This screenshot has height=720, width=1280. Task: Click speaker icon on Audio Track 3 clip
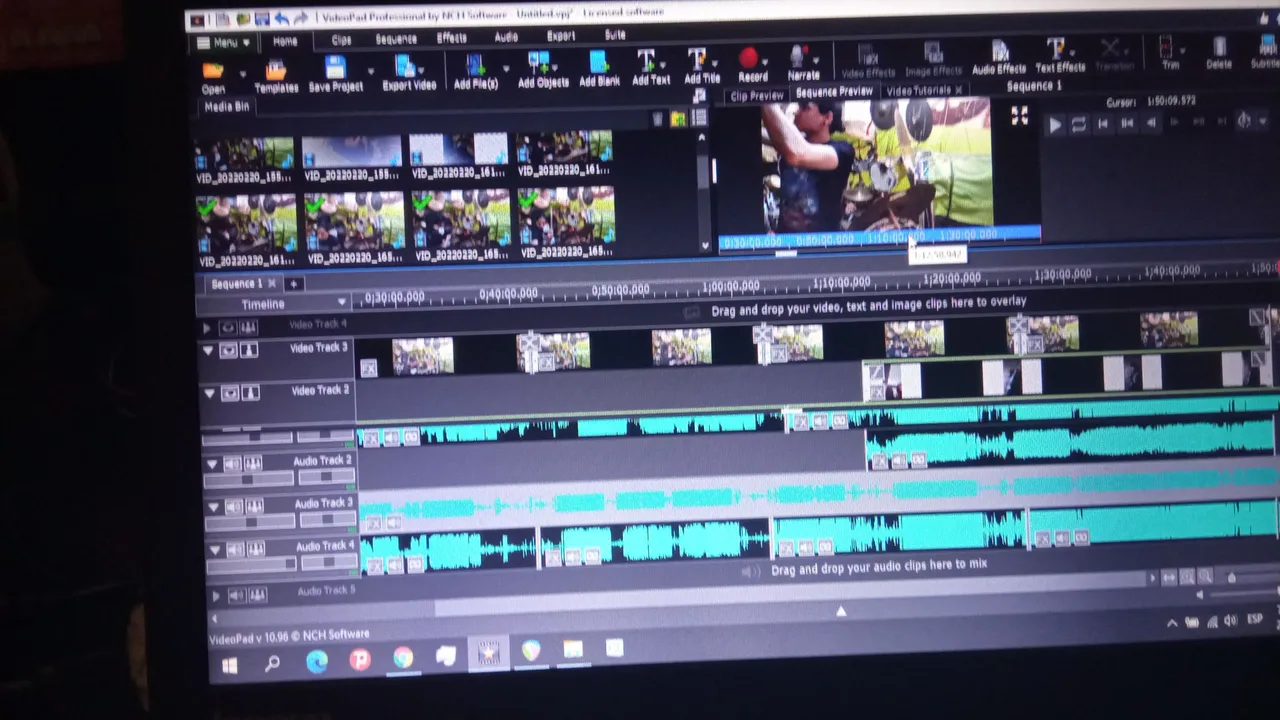(x=393, y=523)
